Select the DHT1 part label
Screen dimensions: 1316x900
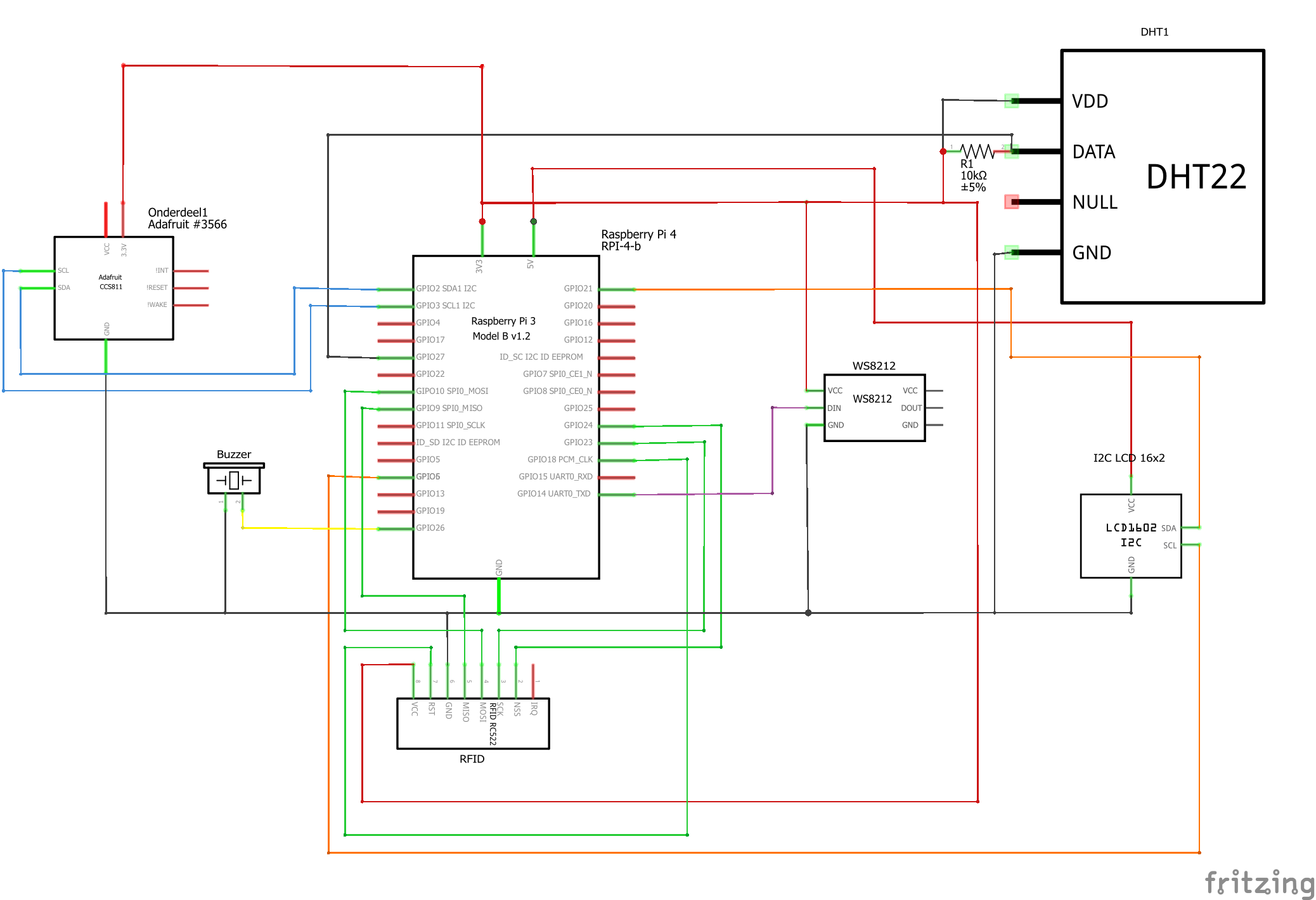(1154, 32)
